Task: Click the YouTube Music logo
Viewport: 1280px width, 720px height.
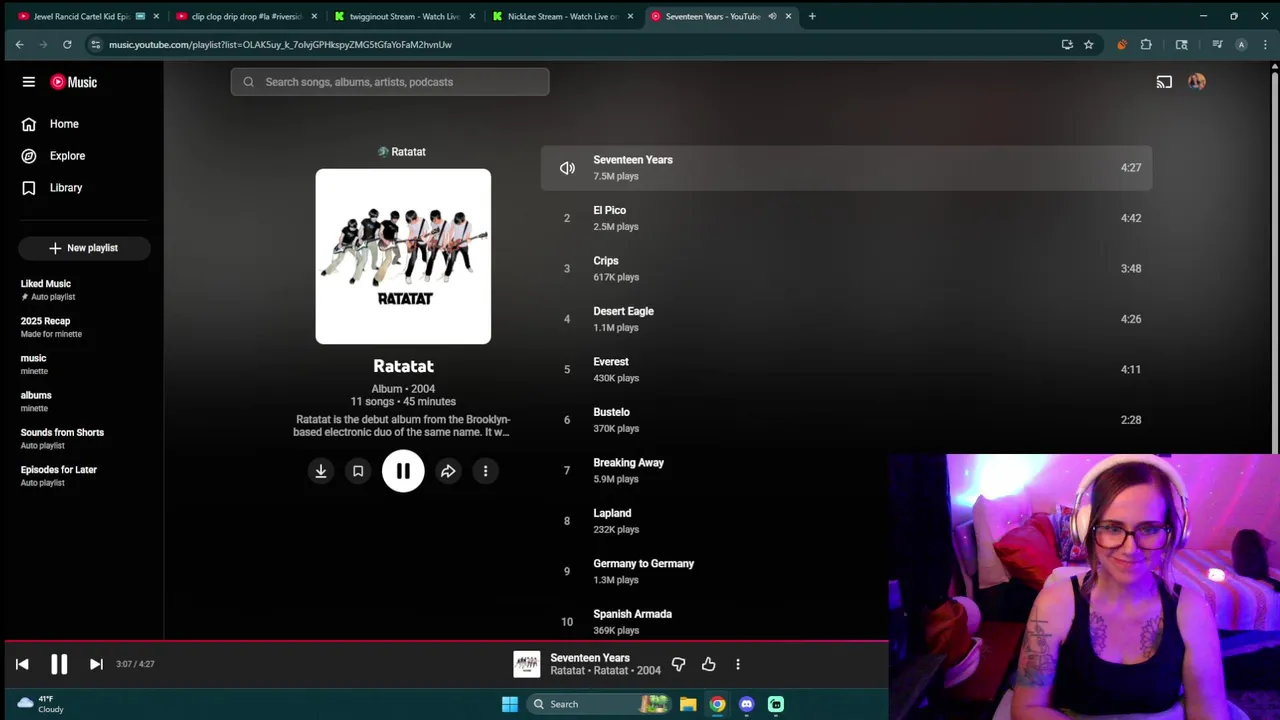Action: [74, 82]
